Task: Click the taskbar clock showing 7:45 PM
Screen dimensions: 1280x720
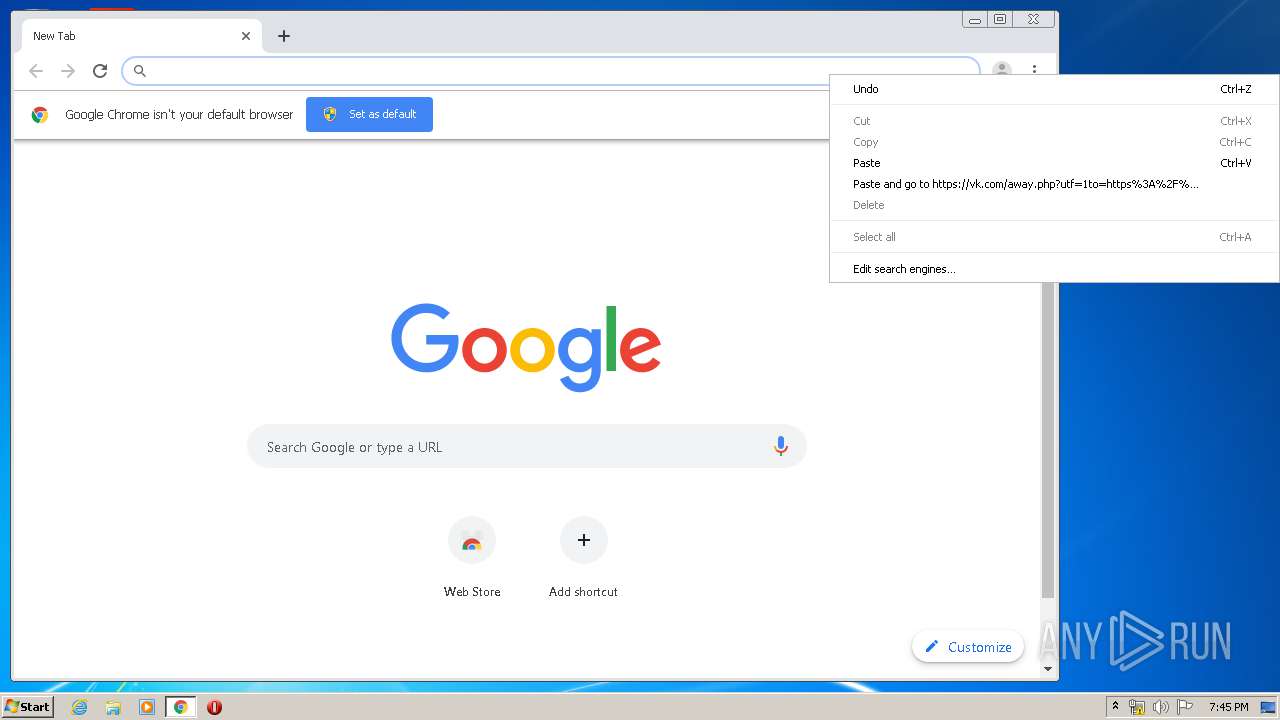Action: click(x=1228, y=707)
